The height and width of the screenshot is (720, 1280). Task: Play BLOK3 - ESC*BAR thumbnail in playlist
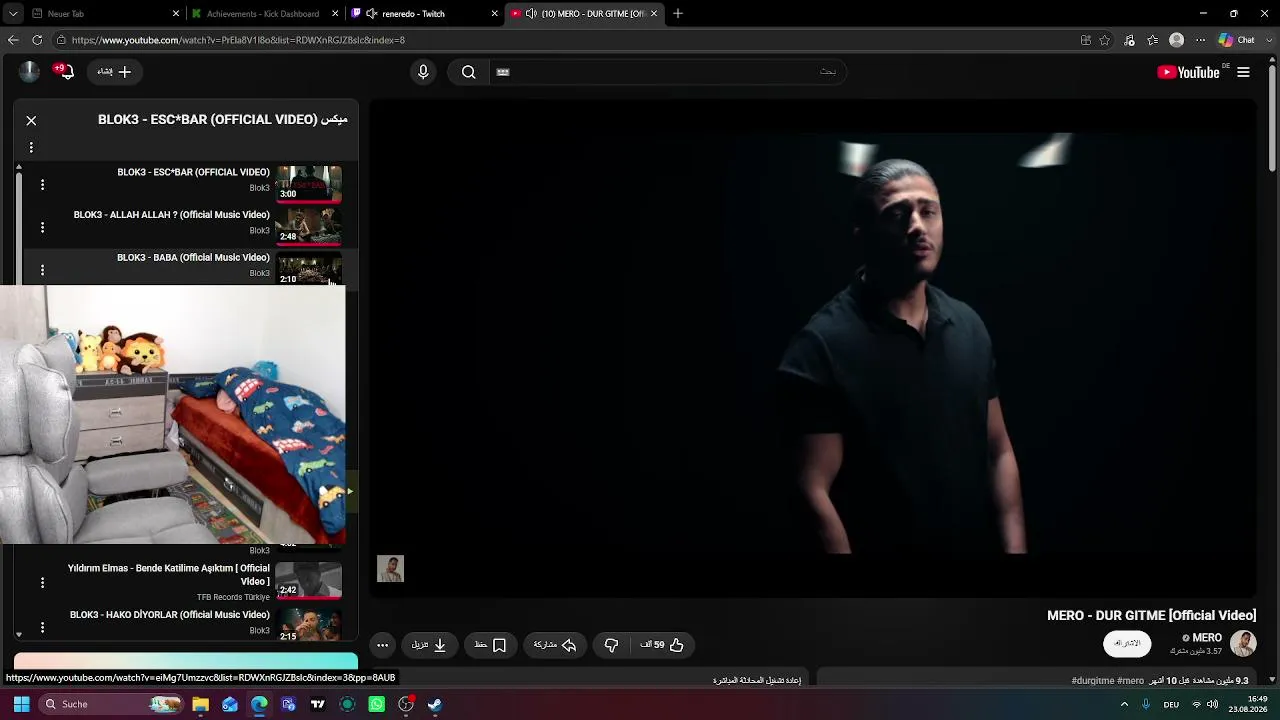click(x=309, y=183)
